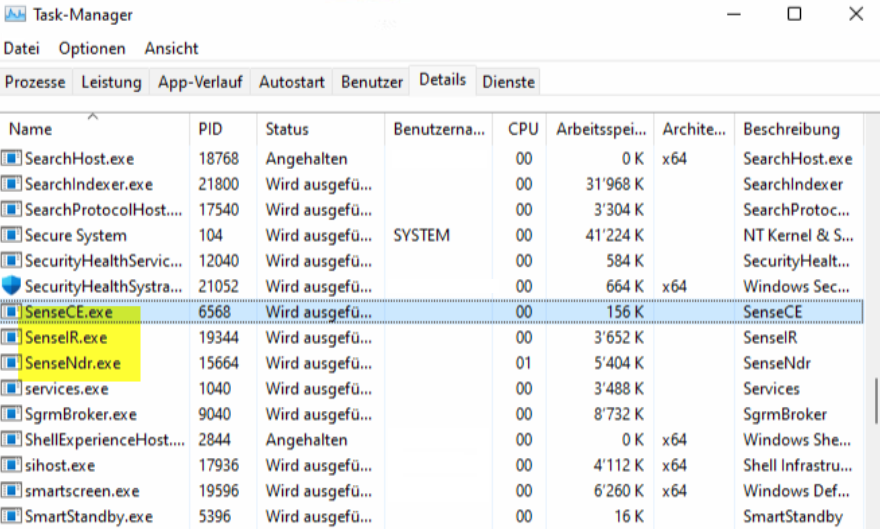Select the SmartStandby.exe name text
Viewport: 880px width, 529px height.
pyautogui.click(x=89, y=516)
